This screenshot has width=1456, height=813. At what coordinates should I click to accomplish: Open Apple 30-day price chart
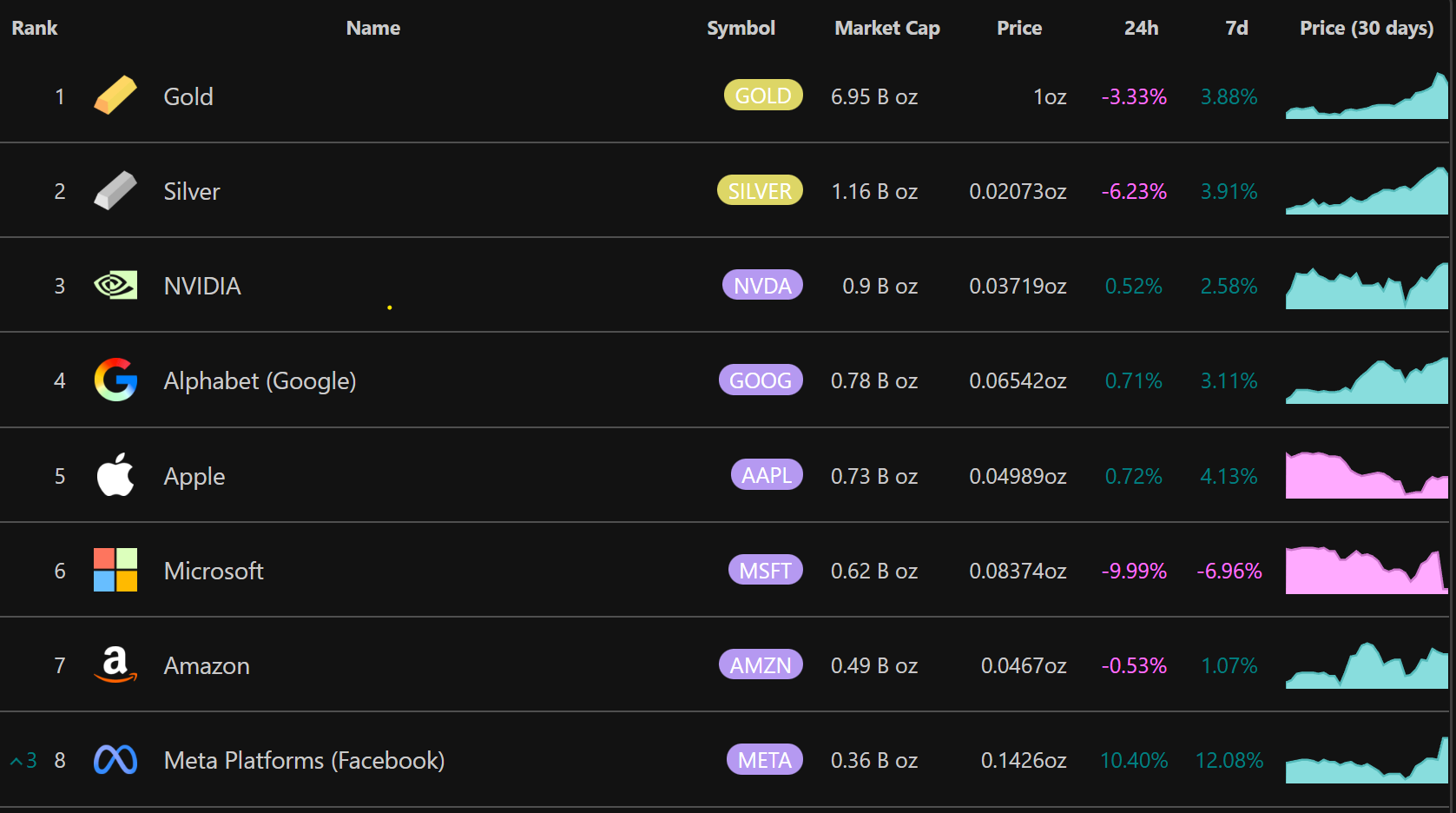tap(1367, 476)
